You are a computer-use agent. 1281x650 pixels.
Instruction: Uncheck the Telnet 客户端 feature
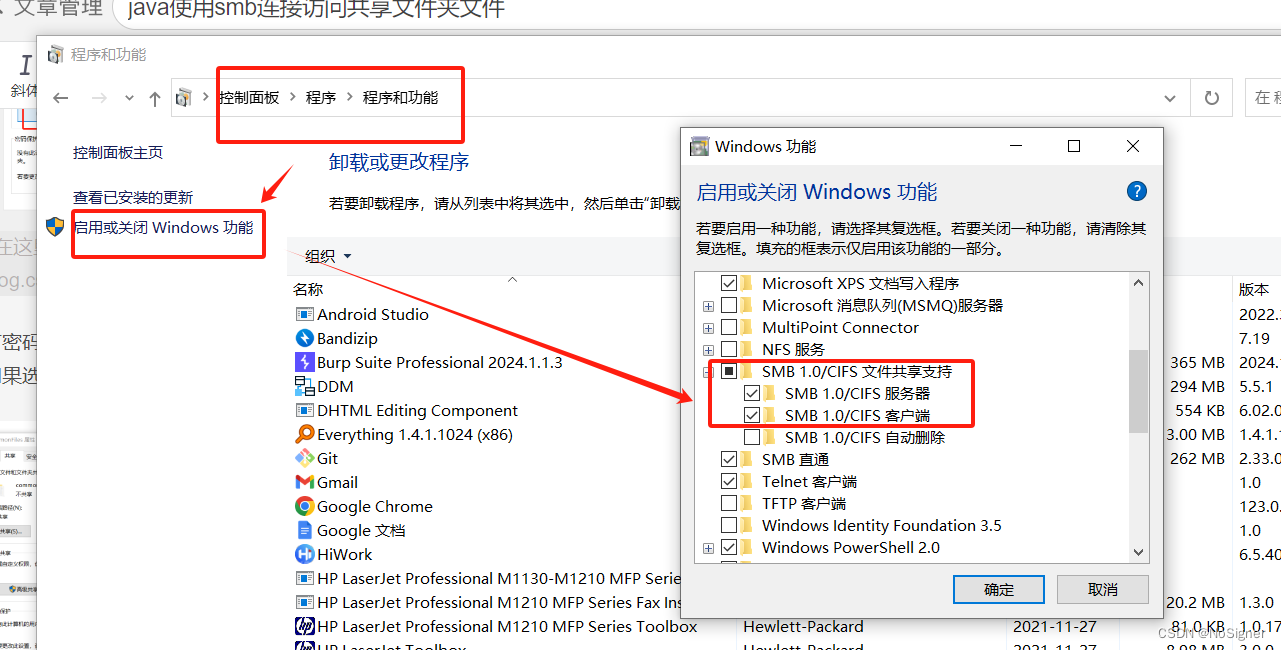click(729, 481)
